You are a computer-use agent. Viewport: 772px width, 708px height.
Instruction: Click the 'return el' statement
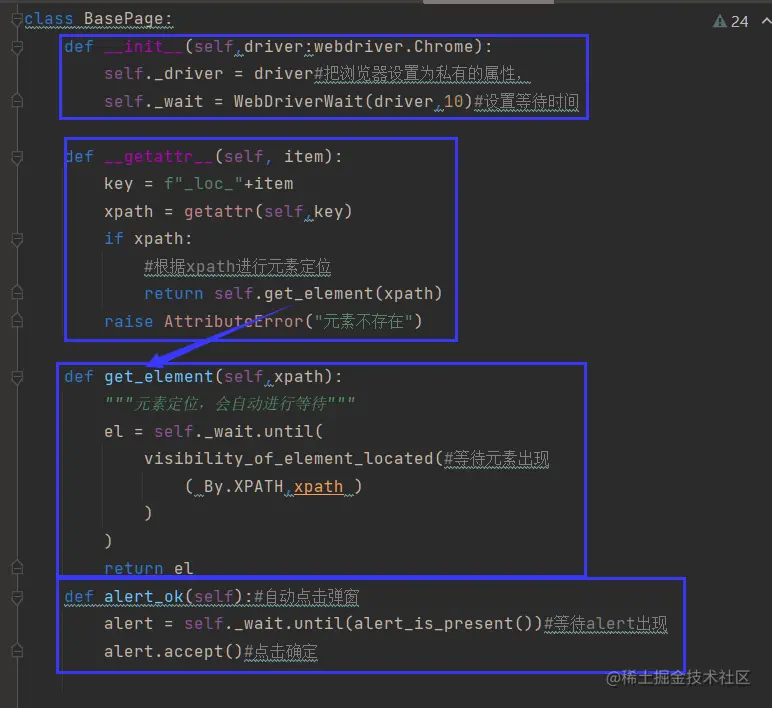(148, 568)
